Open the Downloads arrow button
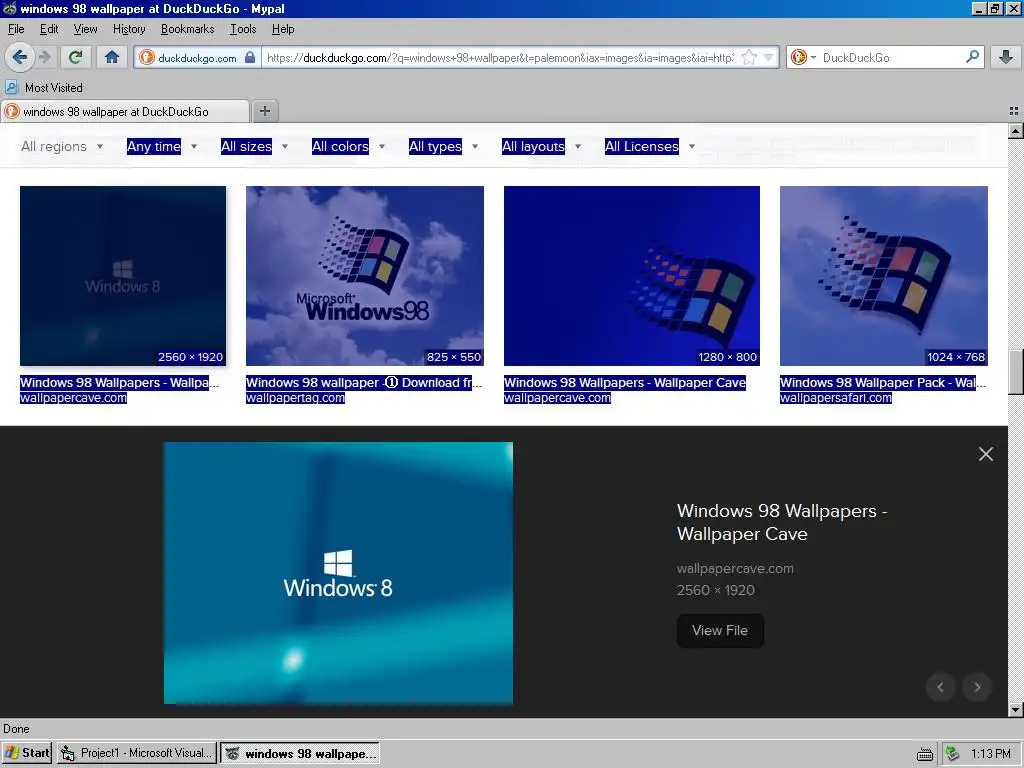This screenshot has width=1024, height=768. click(x=1006, y=57)
